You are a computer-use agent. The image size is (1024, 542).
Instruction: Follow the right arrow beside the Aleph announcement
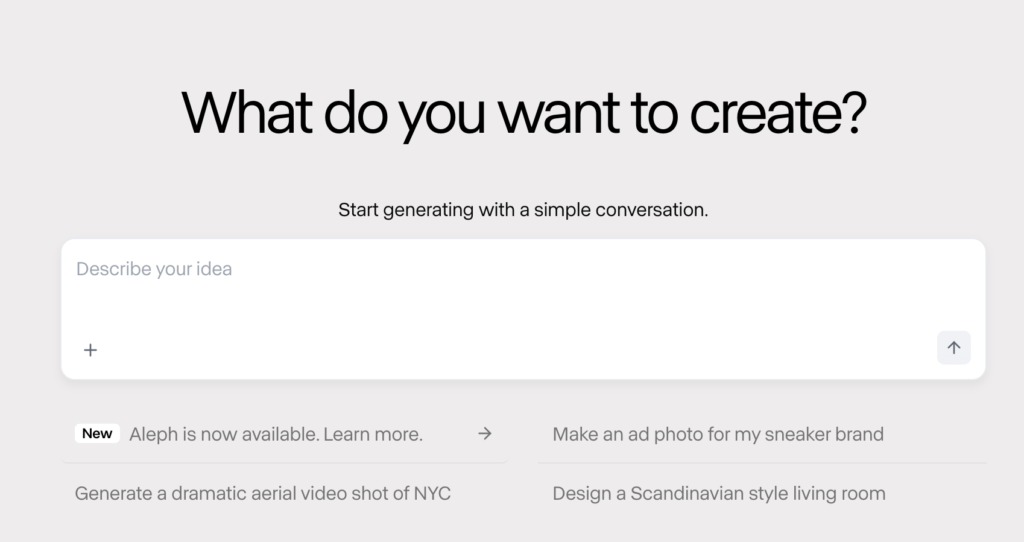[485, 434]
